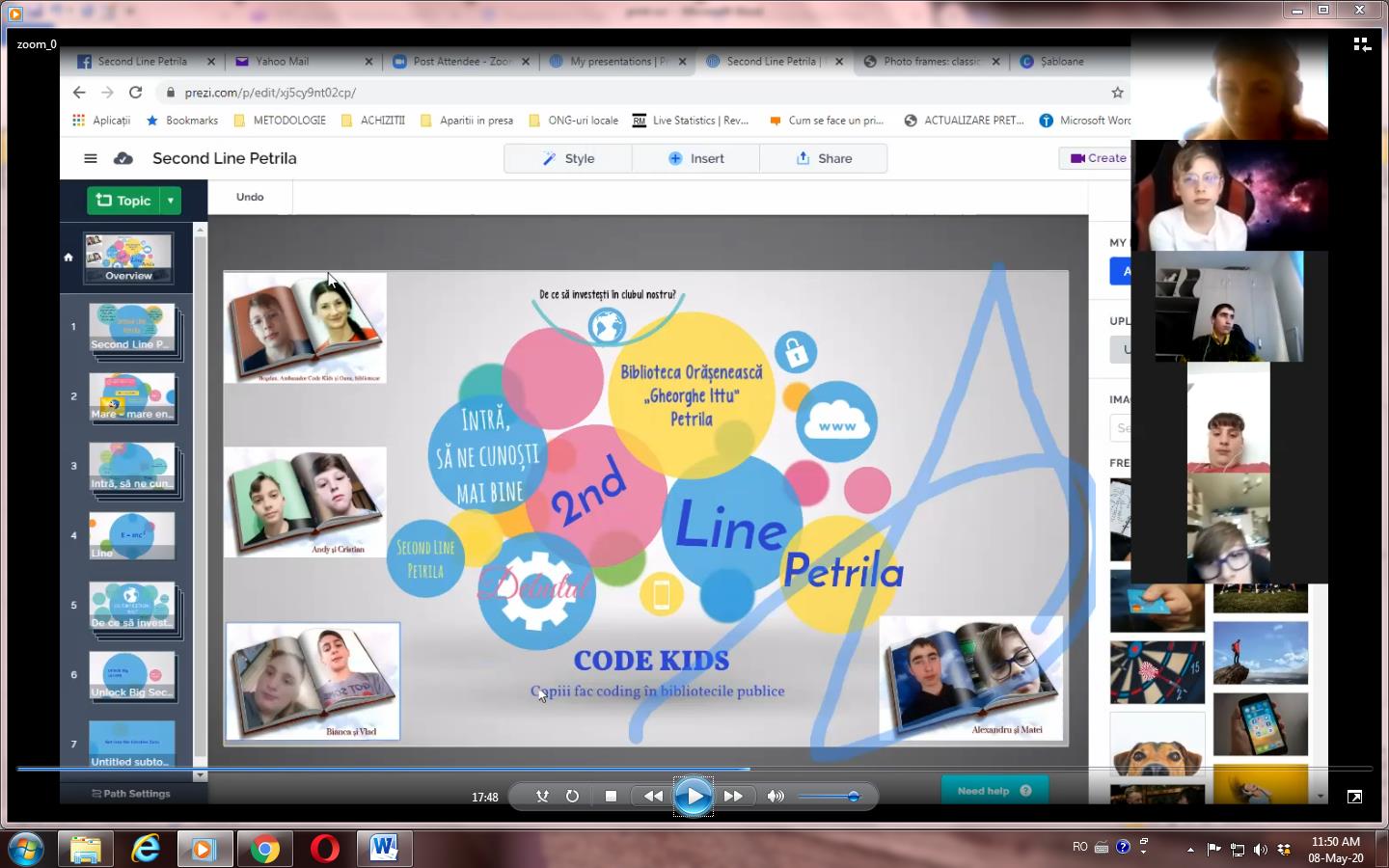This screenshot has height=868, width=1389.
Task: Expand the Topic dropdown arrow
Action: coord(171,201)
